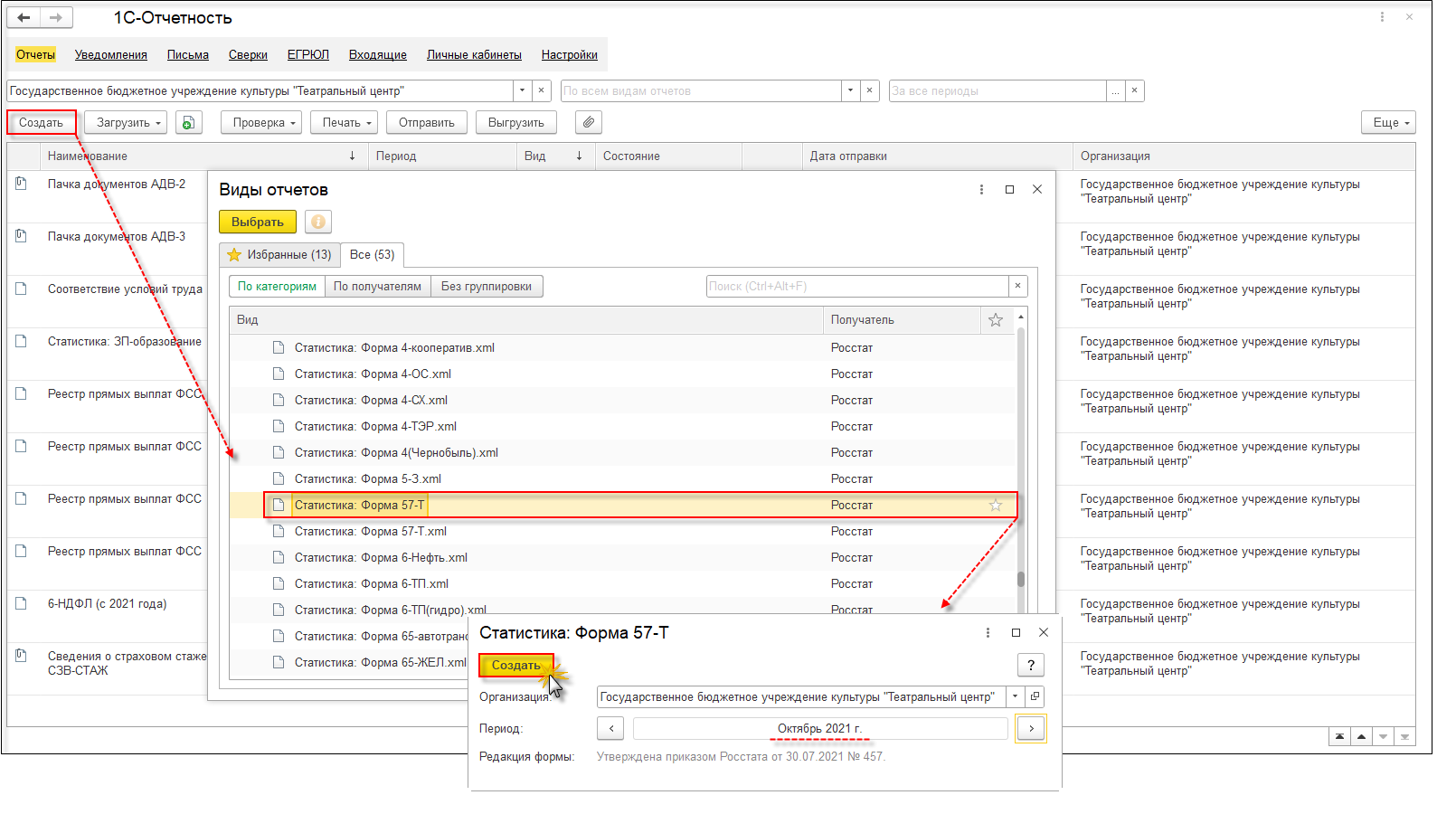This screenshot has height=814, width=1456.
Task: Move down one row in report list
Action: click(1383, 736)
